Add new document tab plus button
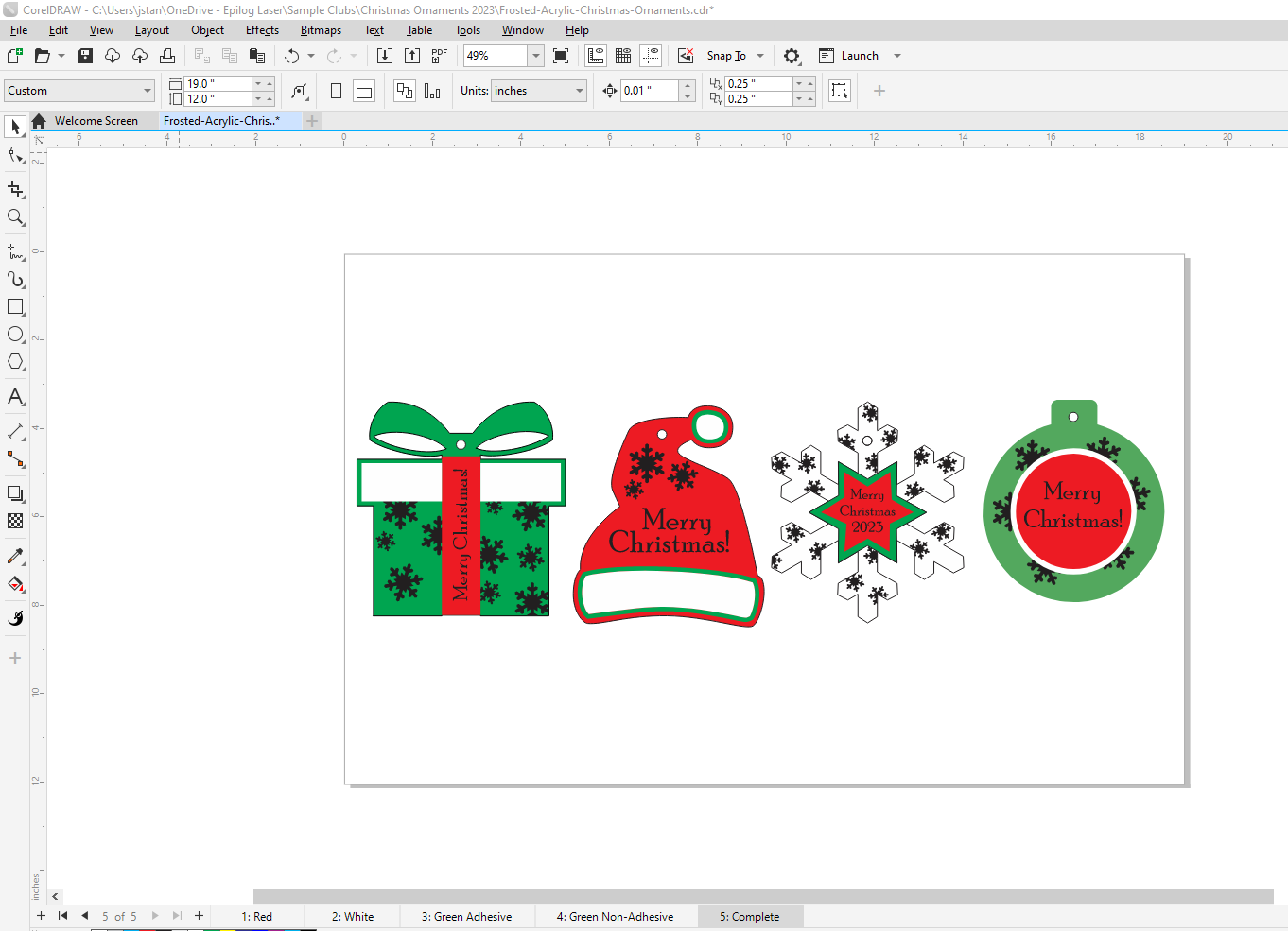Screen dimensions: 1288x931 point(312,121)
